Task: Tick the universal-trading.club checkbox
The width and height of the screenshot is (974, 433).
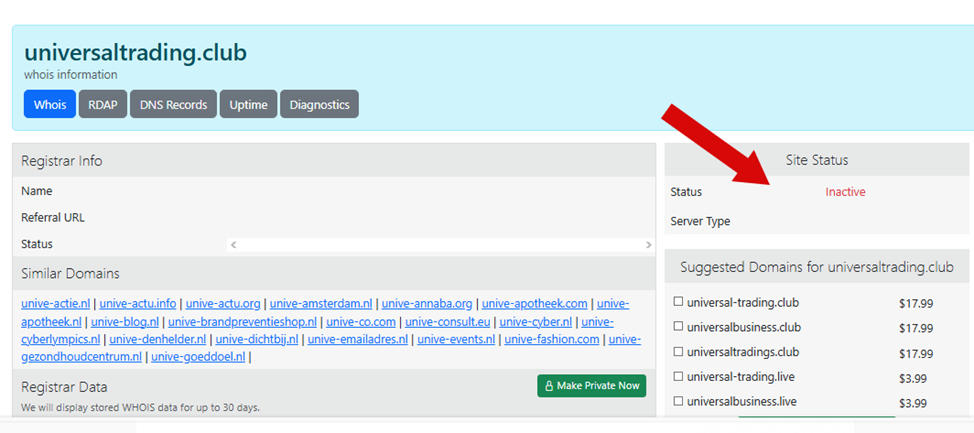Action: [x=678, y=302]
